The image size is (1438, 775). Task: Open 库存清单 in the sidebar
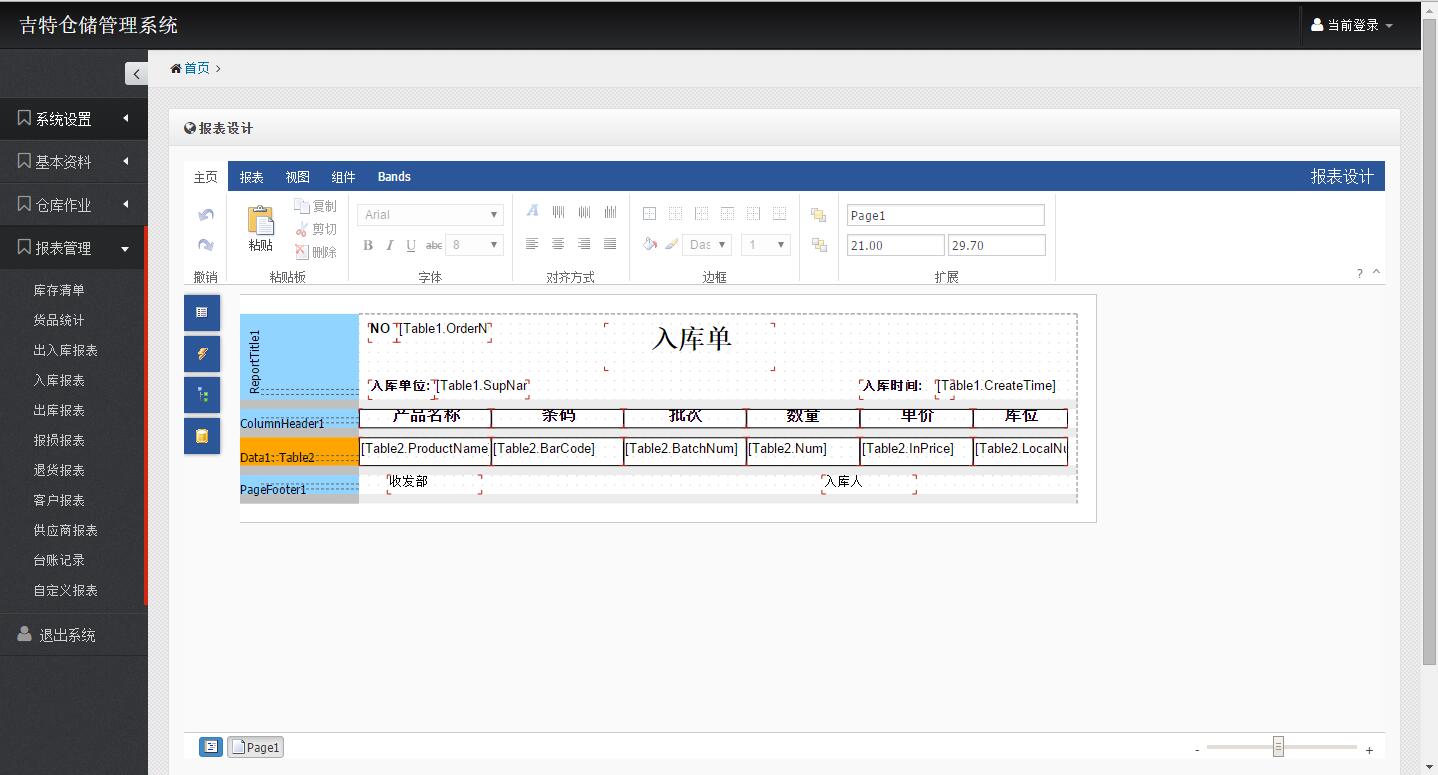(59, 290)
